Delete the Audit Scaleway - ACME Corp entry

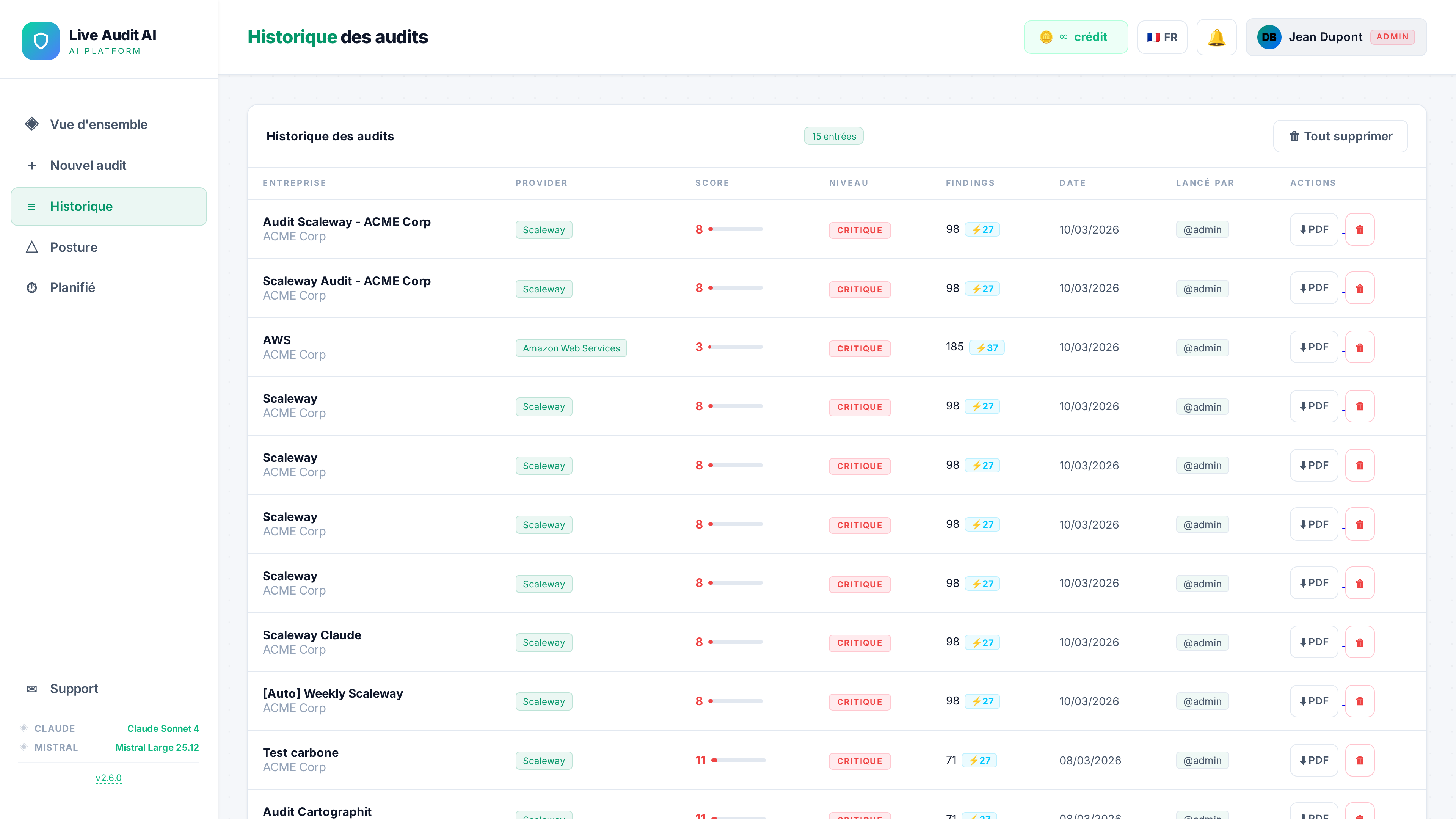(x=1359, y=229)
